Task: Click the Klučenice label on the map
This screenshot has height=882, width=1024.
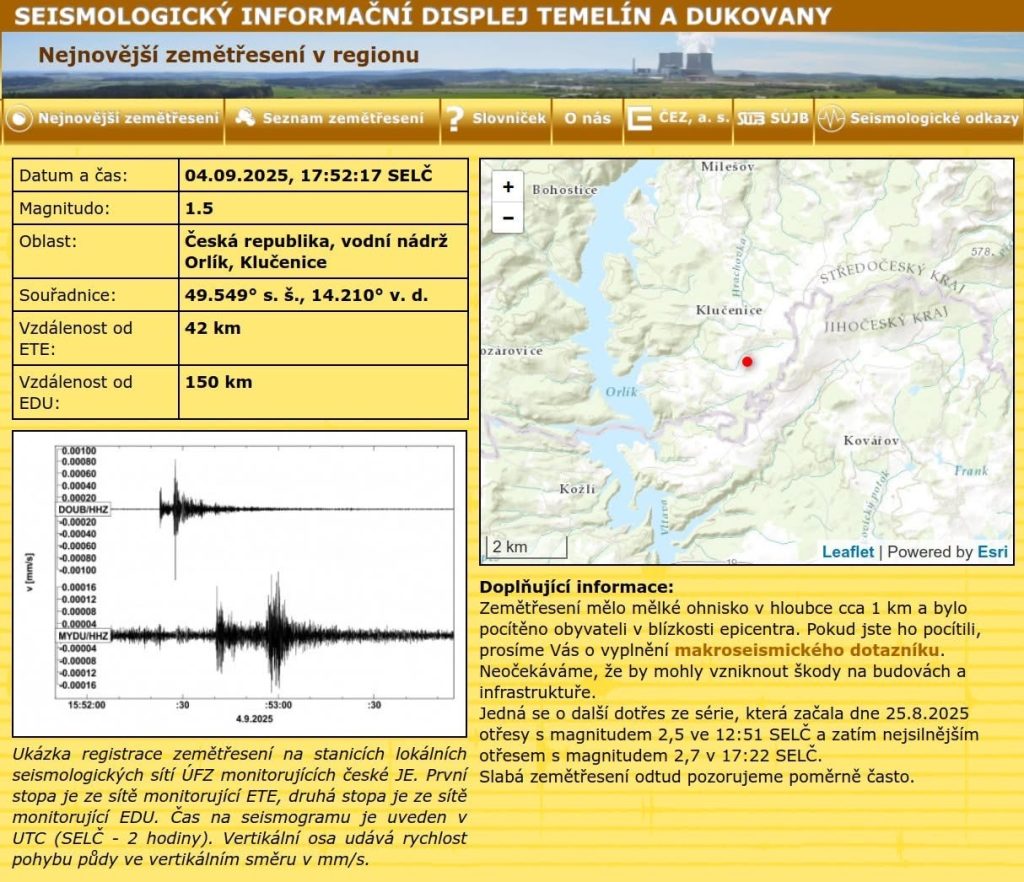Action: coord(729,310)
